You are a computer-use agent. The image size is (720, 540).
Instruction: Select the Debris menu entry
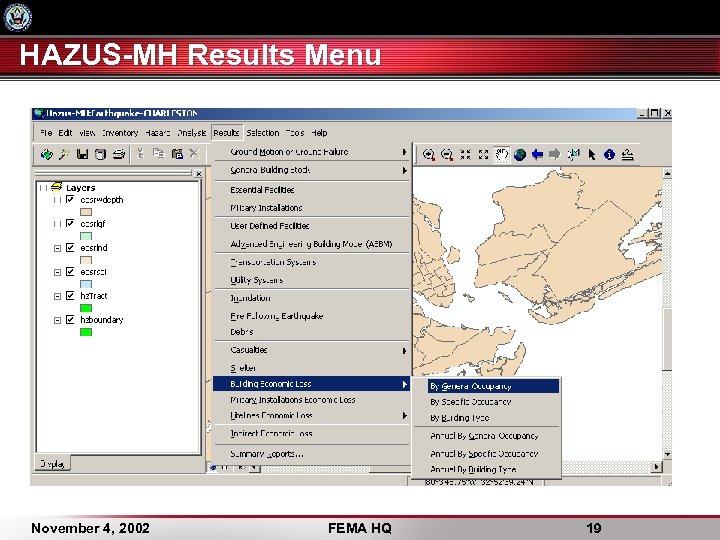[x=311, y=332]
